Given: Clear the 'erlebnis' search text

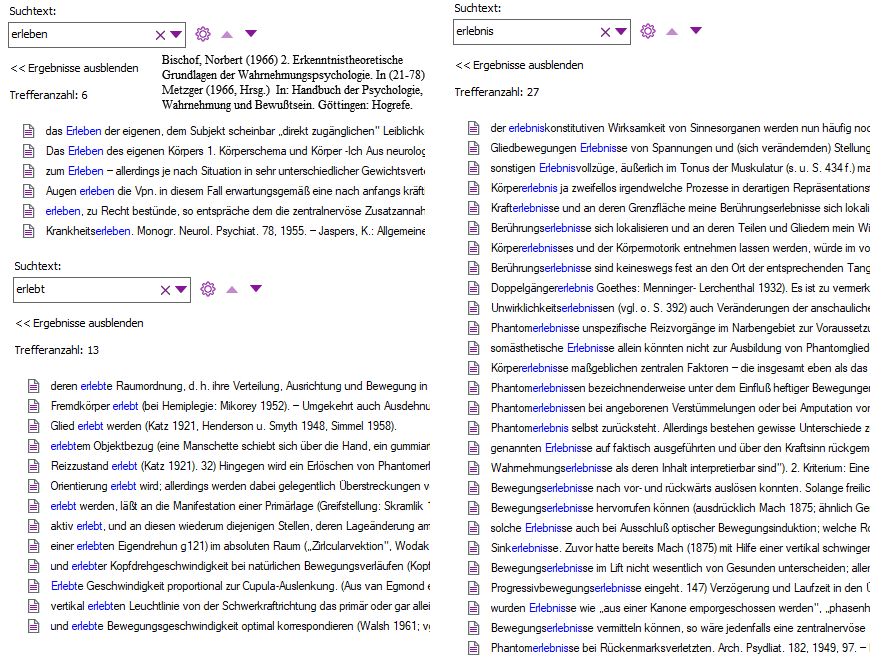Looking at the screenshot, I should point(605,32).
